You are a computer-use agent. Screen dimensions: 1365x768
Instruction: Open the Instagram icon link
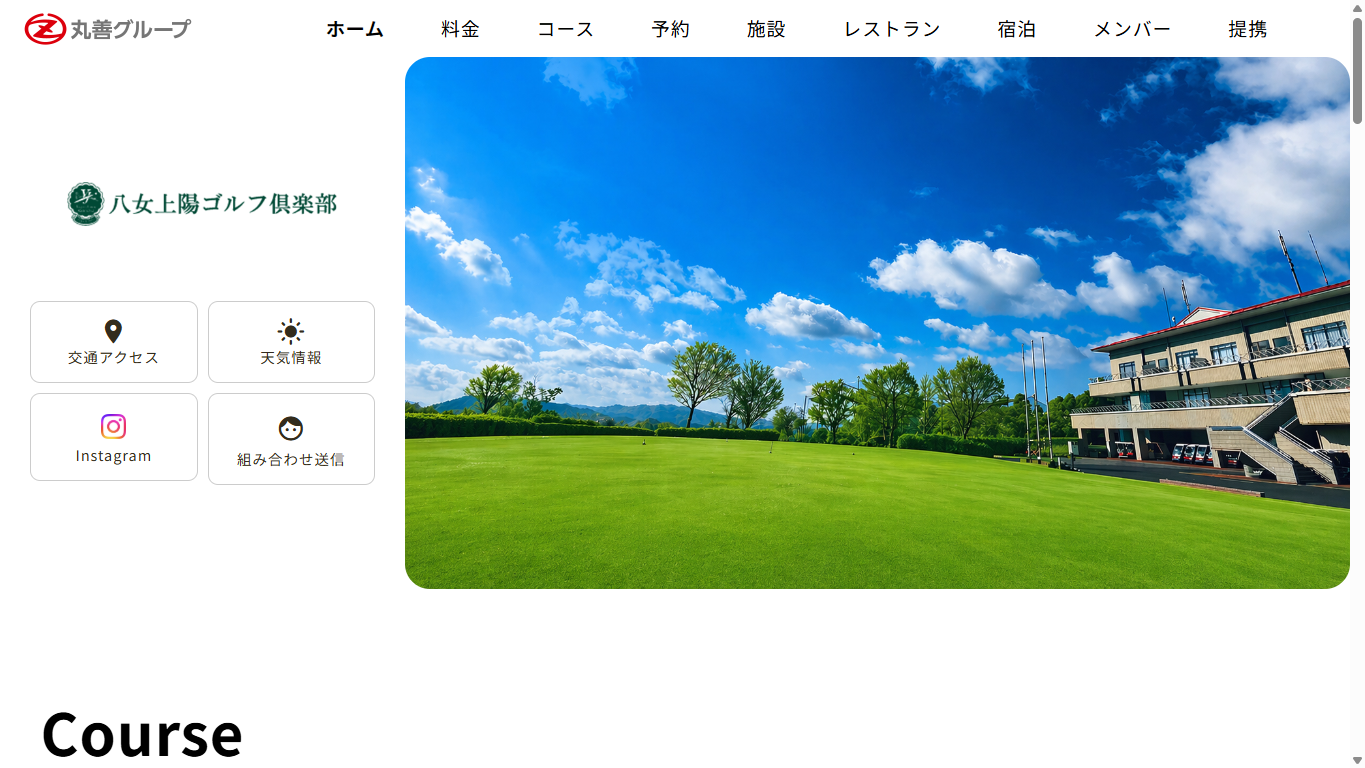click(113, 427)
